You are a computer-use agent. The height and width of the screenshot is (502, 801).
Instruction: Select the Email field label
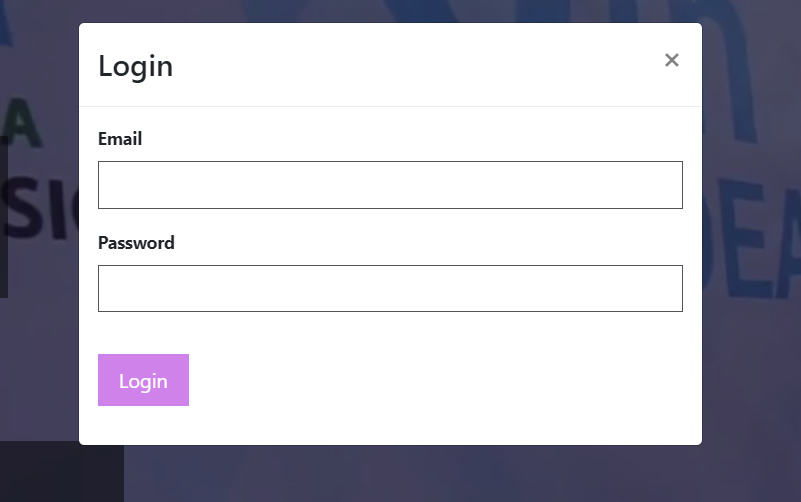[120, 139]
